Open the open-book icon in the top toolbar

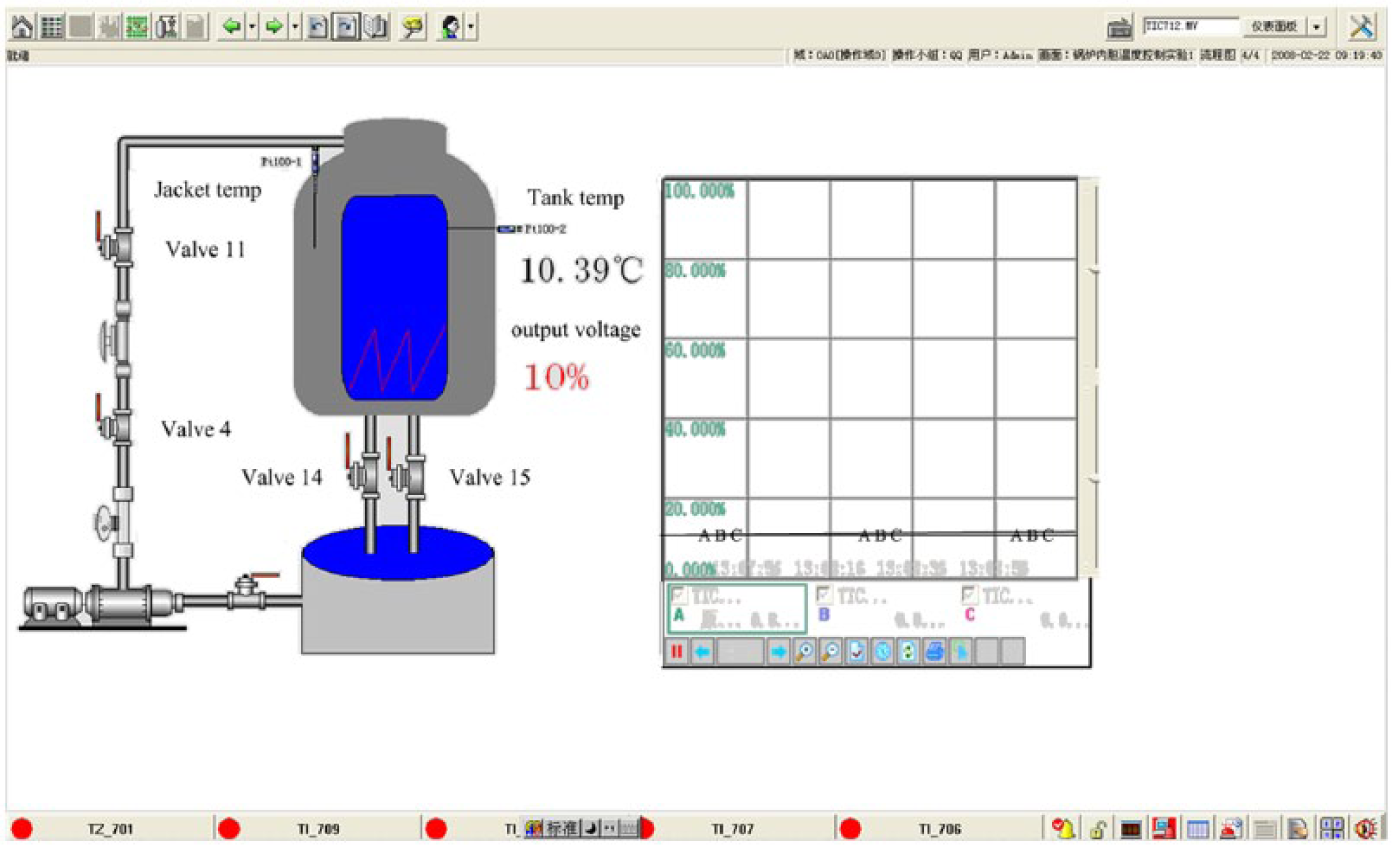pyautogui.click(x=375, y=27)
